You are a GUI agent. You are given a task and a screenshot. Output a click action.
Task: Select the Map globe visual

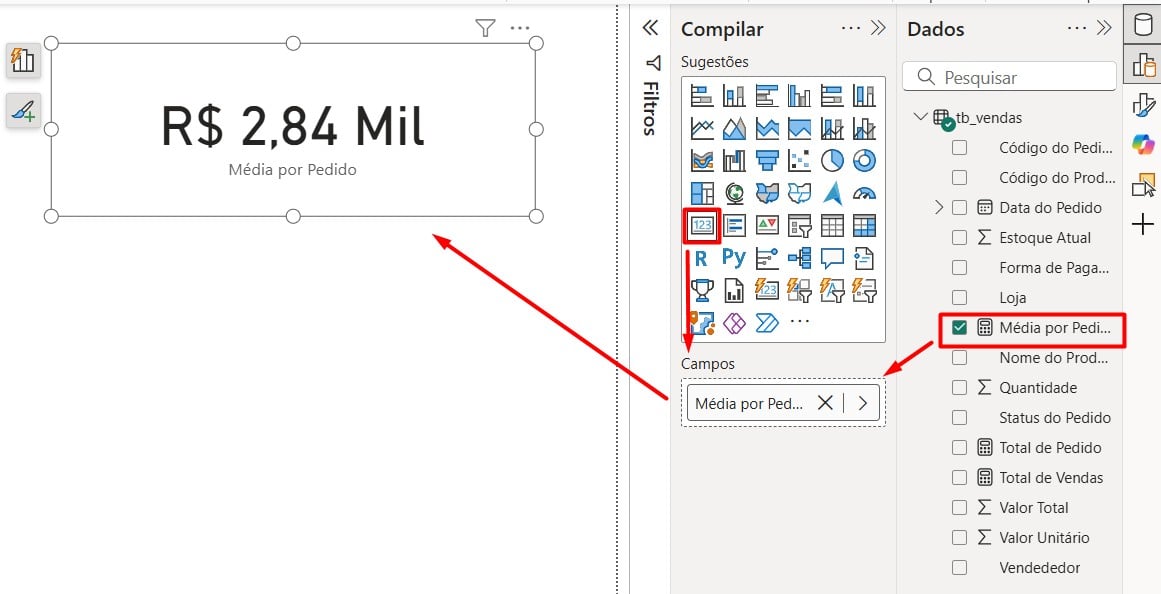[x=734, y=191]
